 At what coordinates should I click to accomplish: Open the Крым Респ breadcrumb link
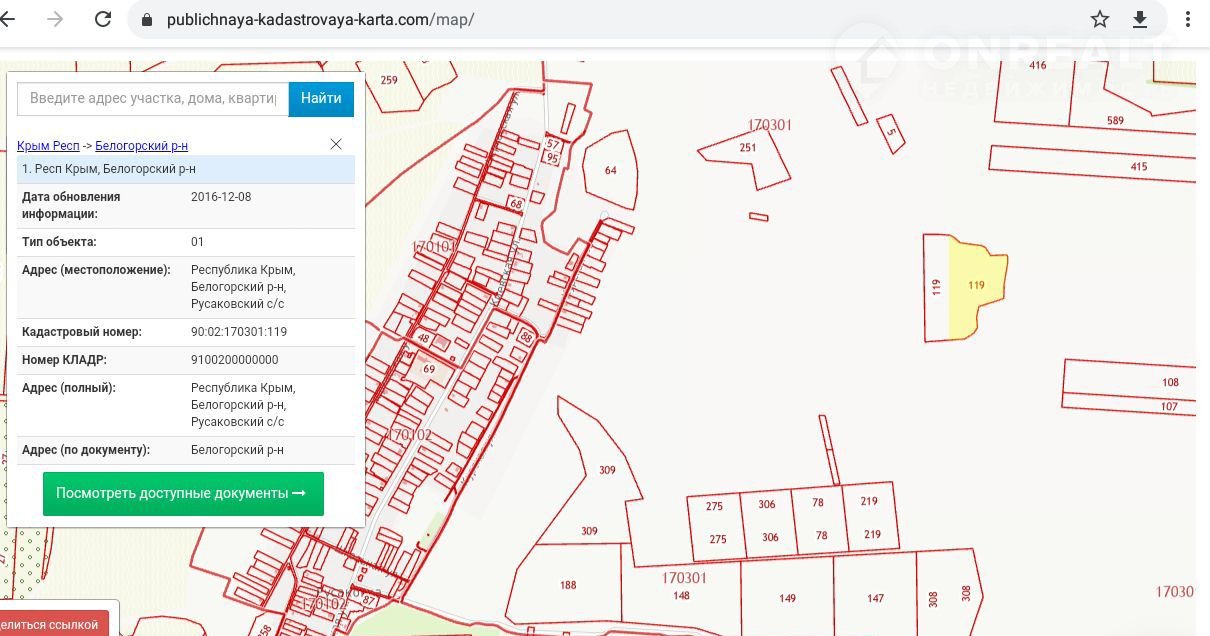[x=48, y=146]
